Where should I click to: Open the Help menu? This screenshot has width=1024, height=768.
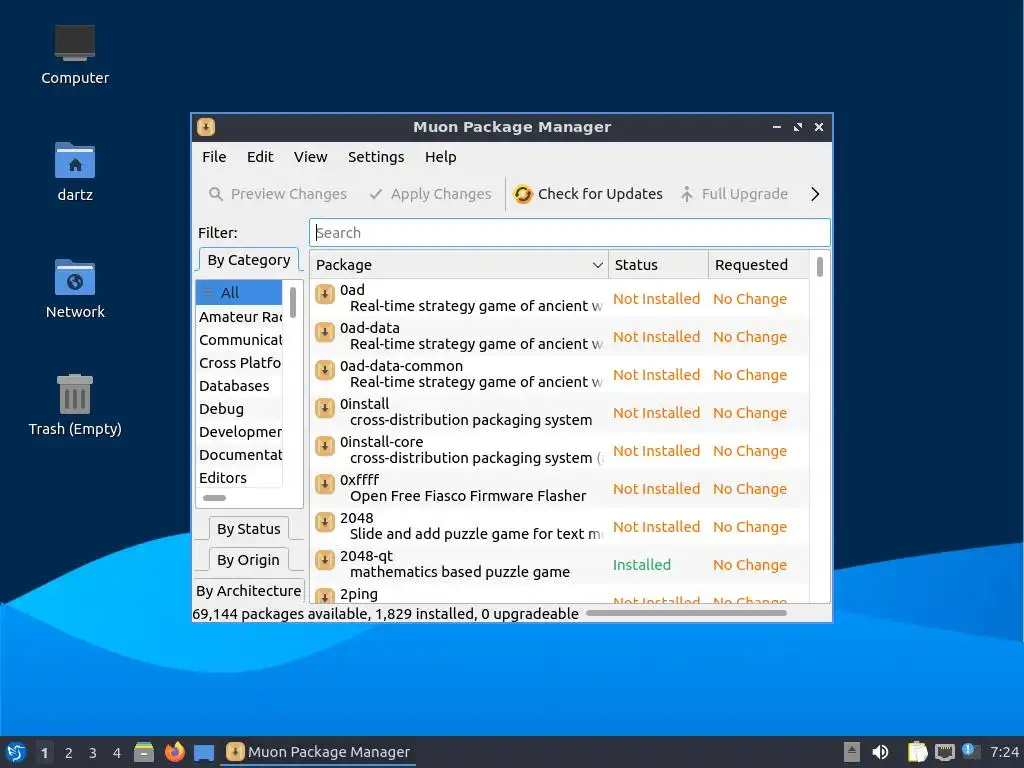tap(440, 157)
